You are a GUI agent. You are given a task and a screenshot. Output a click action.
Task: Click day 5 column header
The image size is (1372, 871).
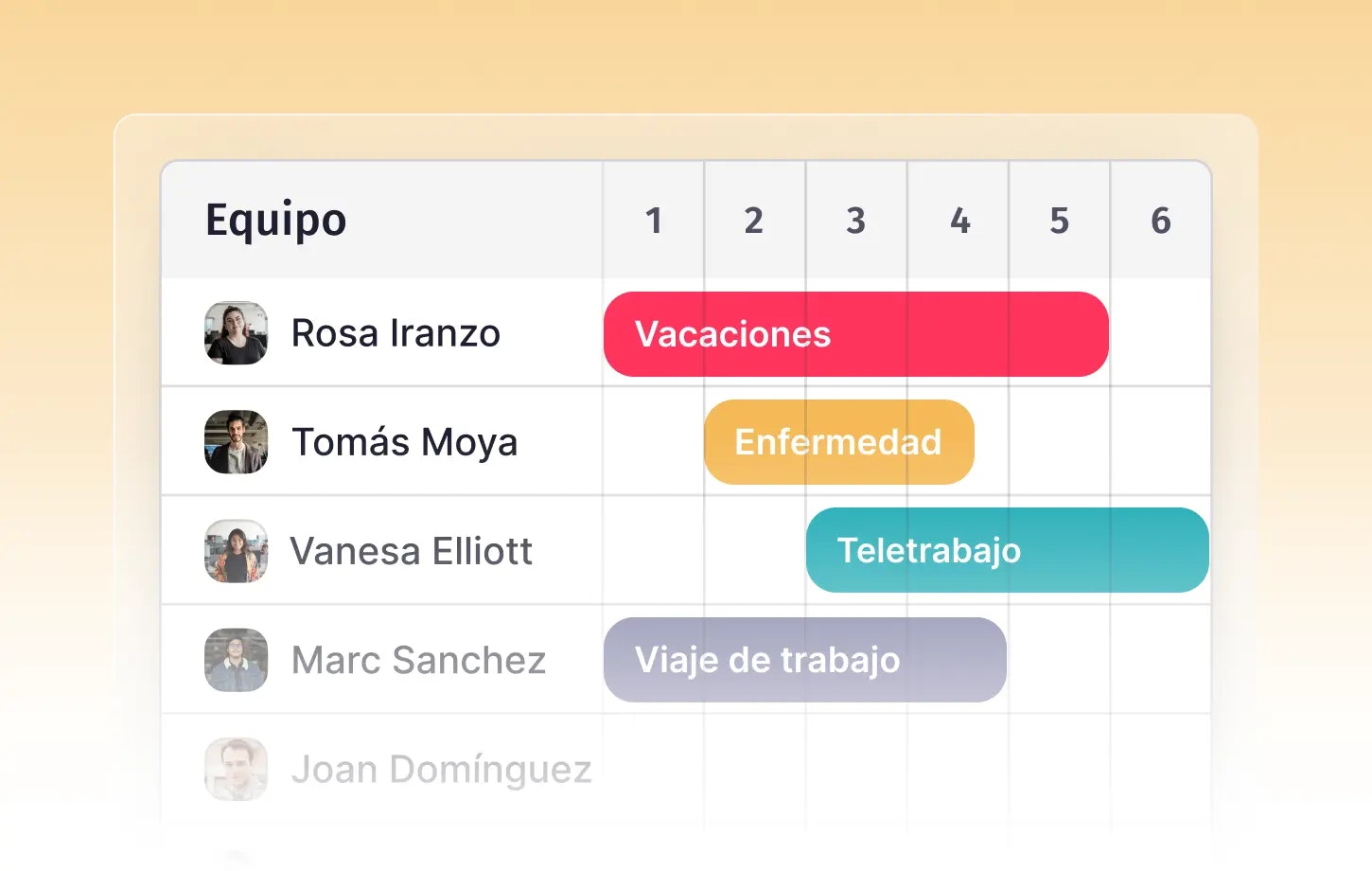point(1060,221)
